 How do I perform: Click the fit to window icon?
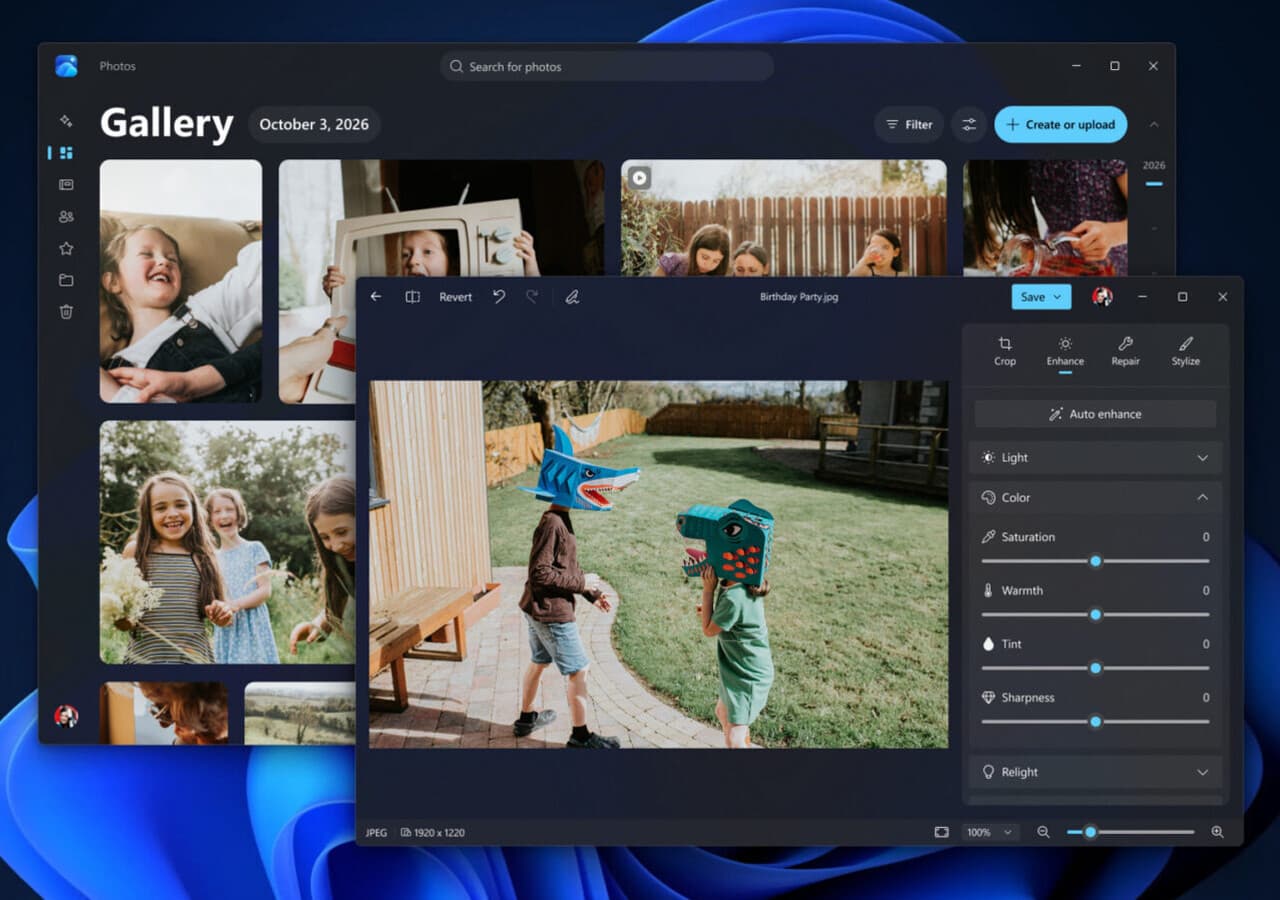pos(941,832)
